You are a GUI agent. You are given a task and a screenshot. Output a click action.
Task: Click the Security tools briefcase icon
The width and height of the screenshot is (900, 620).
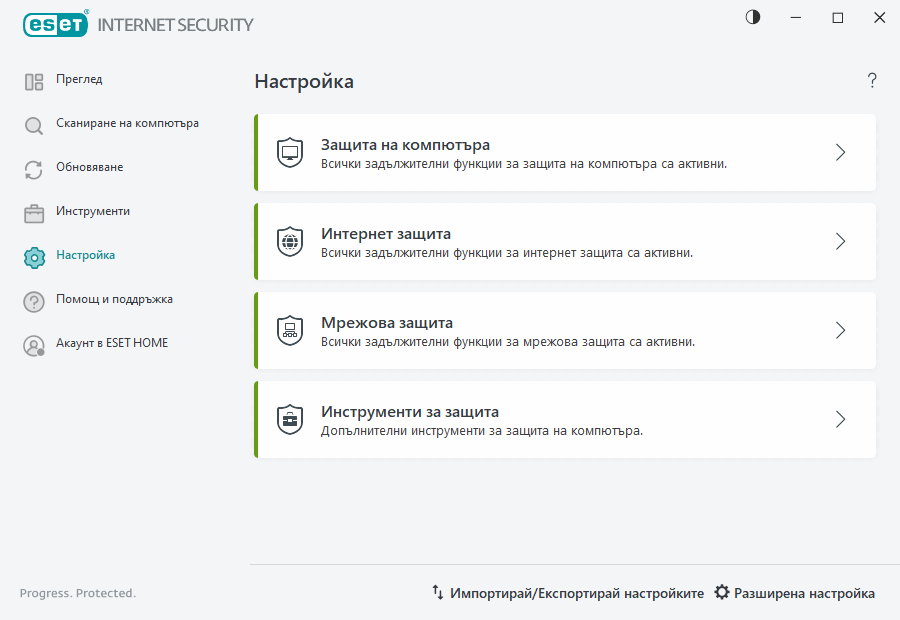pyautogui.click(x=290, y=419)
